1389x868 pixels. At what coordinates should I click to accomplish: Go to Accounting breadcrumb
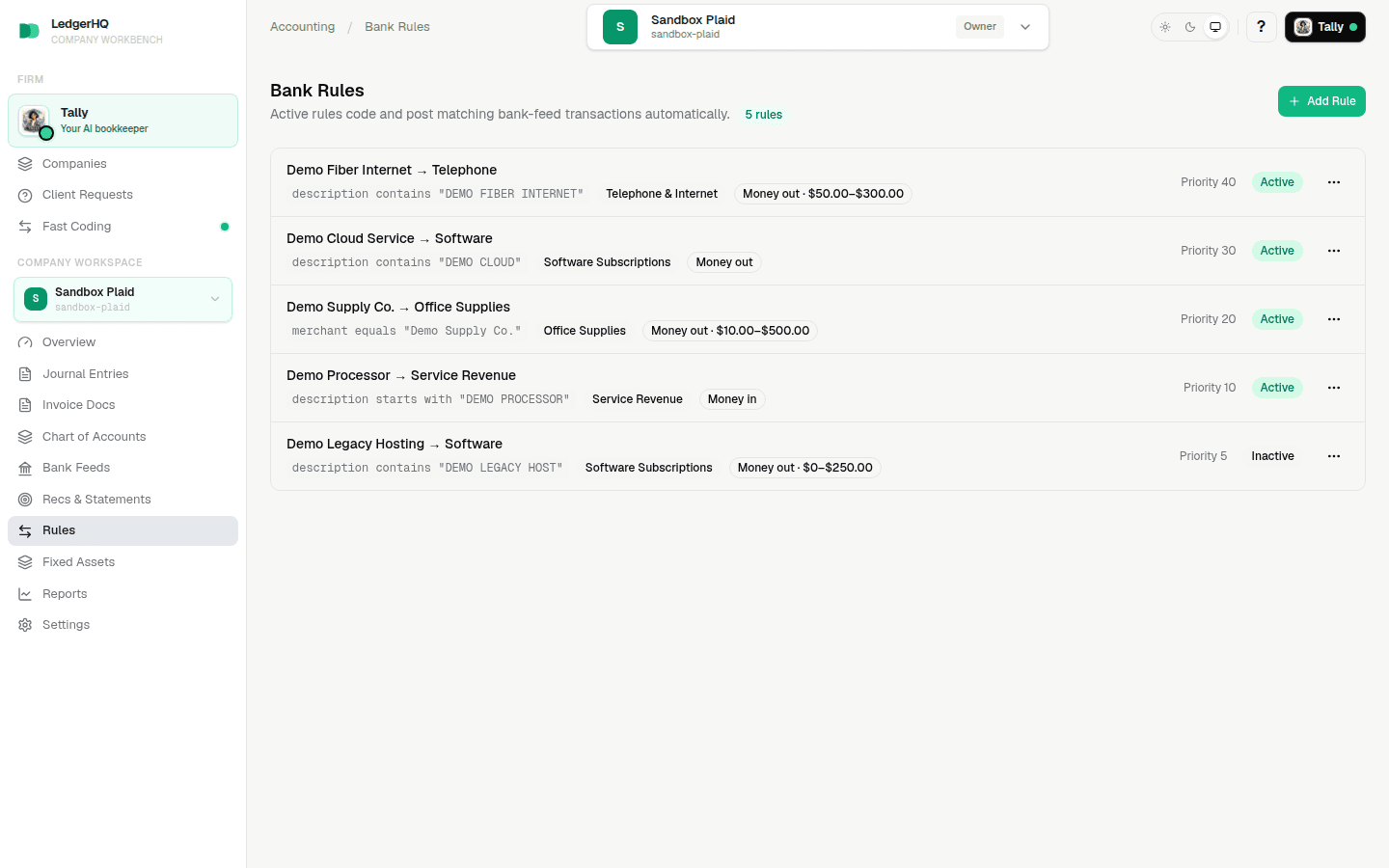point(303,27)
